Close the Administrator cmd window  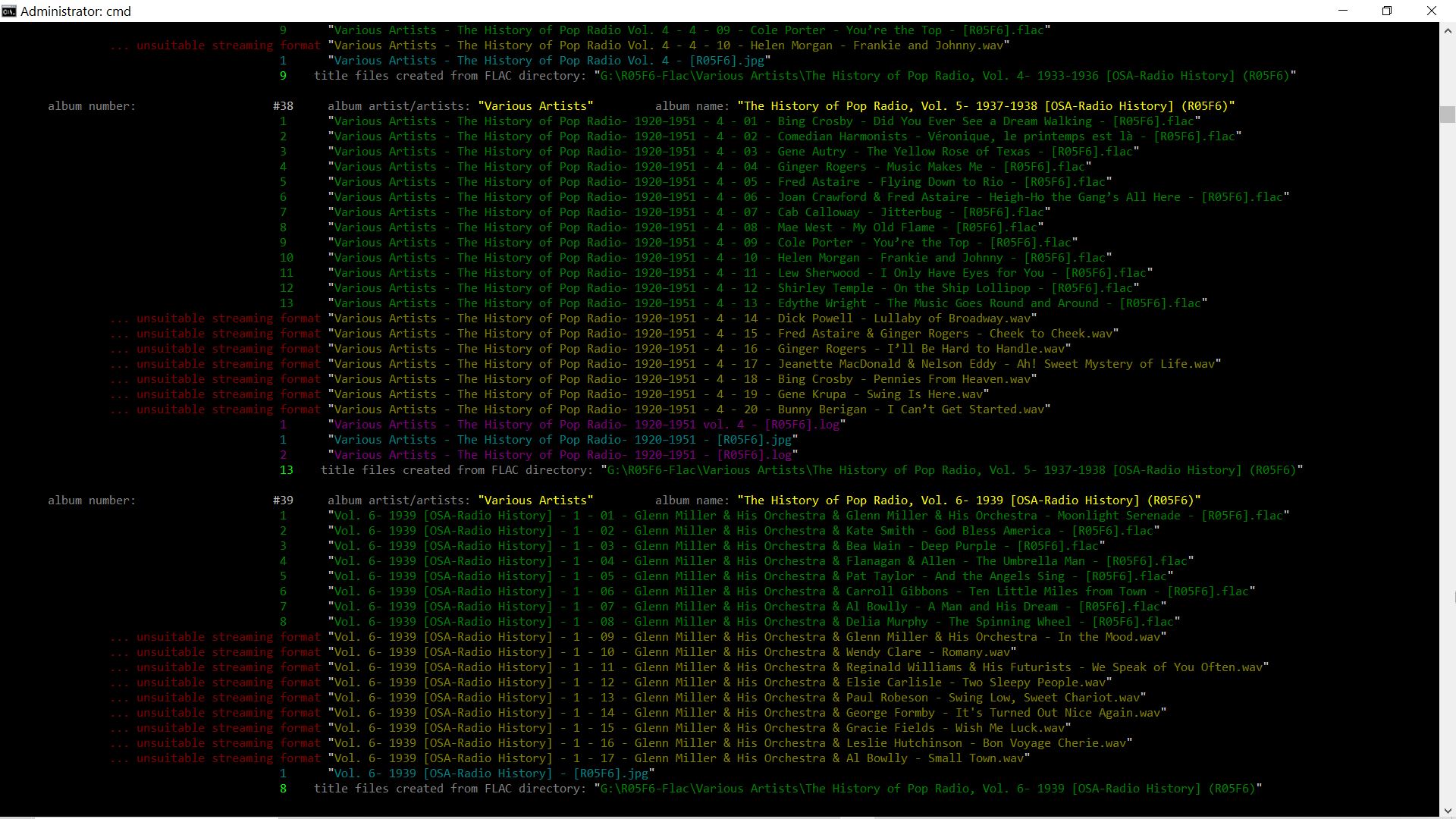(1431, 11)
